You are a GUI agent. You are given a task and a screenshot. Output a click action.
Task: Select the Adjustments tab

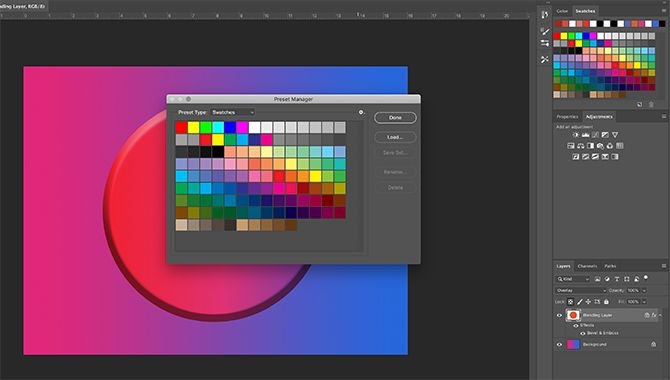[599, 117]
